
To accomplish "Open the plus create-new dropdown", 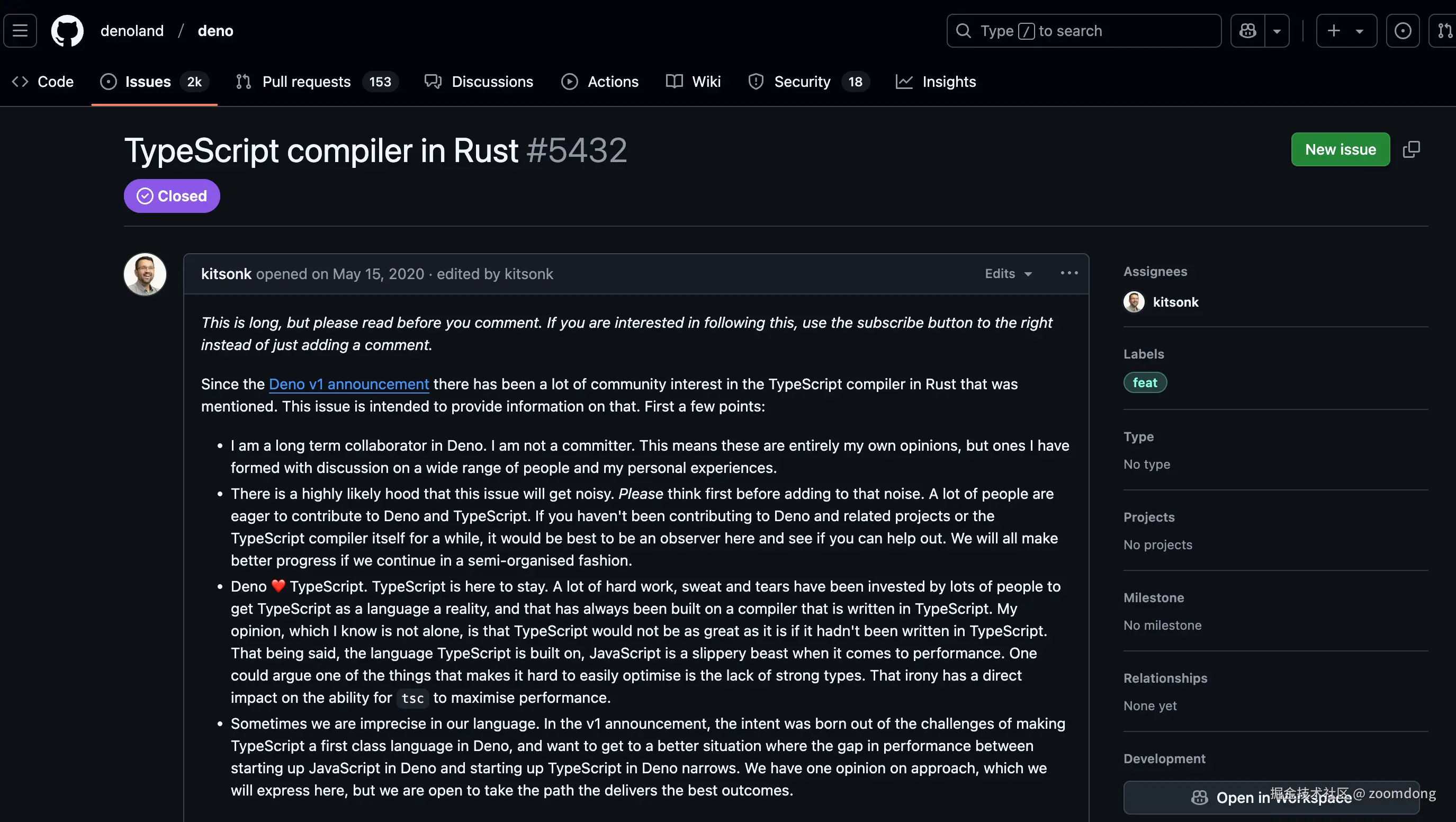I will (1346, 31).
